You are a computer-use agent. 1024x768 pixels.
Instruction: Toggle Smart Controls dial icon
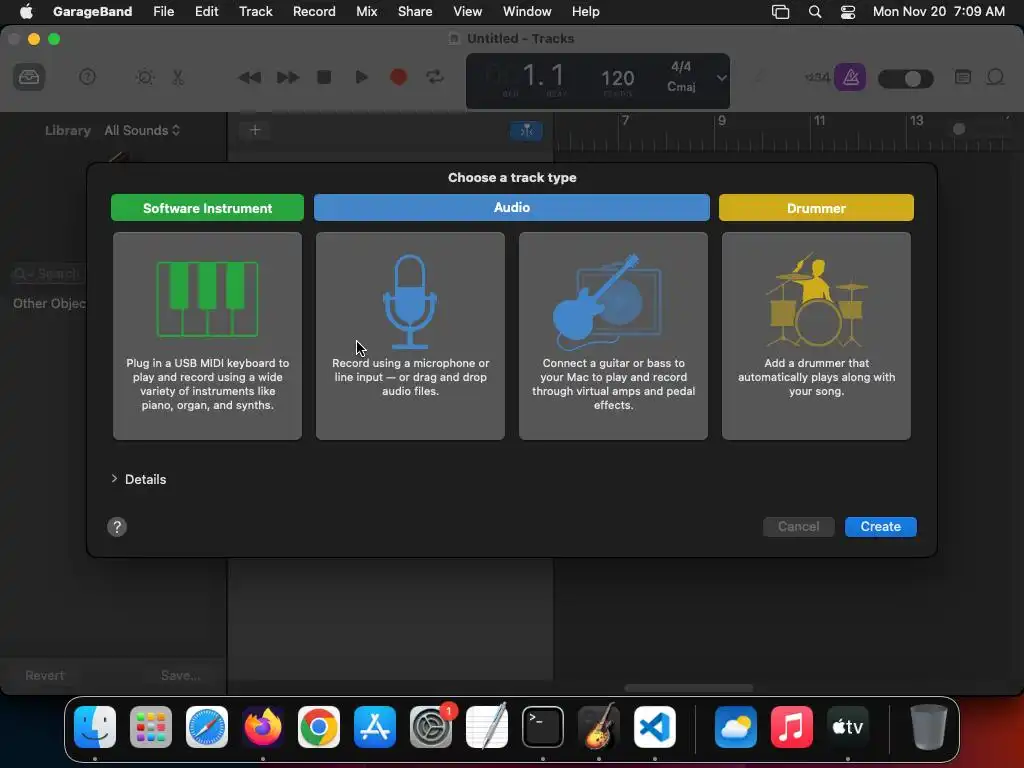[x=145, y=77]
